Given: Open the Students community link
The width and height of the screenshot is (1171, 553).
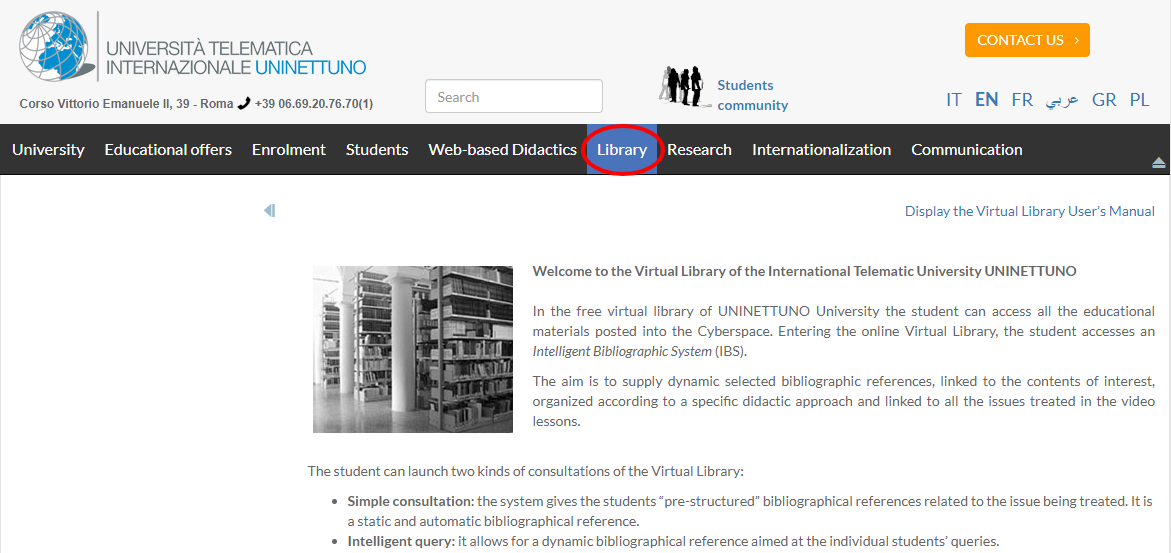Looking at the screenshot, I should pos(752,95).
